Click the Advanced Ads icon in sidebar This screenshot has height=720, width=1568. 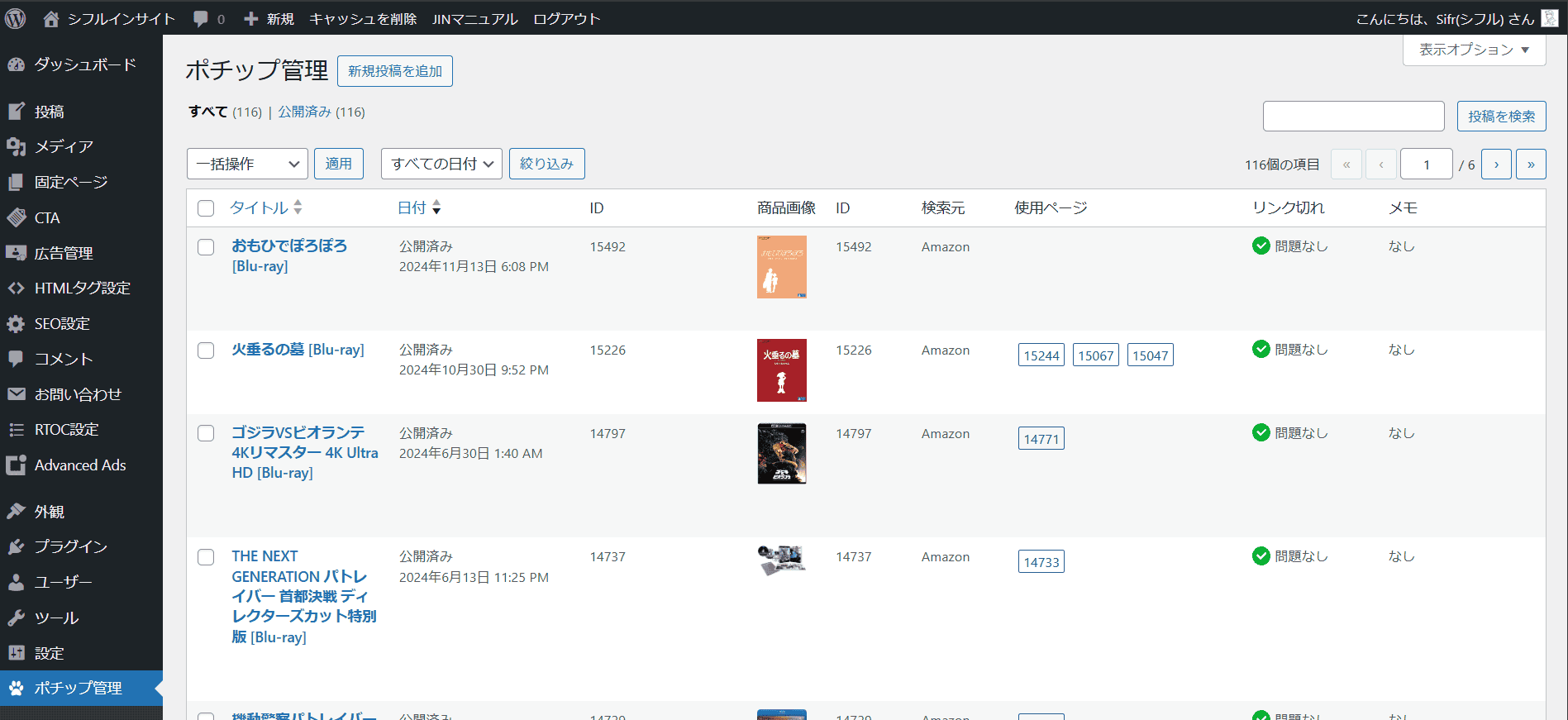(x=16, y=465)
